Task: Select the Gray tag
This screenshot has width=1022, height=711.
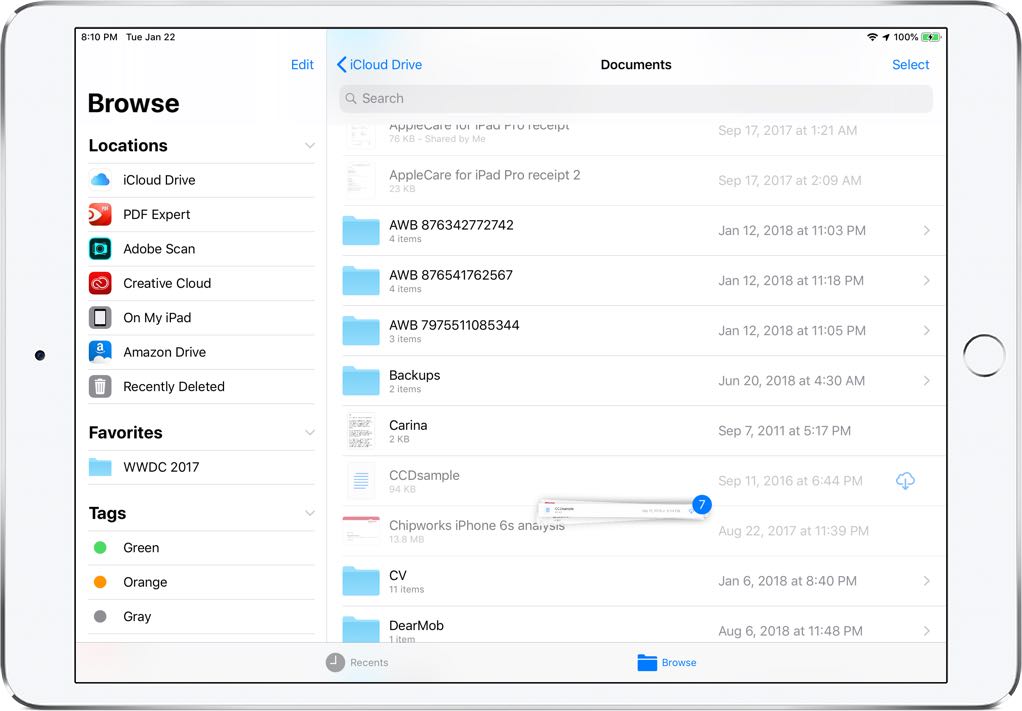Action: [100, 616]
